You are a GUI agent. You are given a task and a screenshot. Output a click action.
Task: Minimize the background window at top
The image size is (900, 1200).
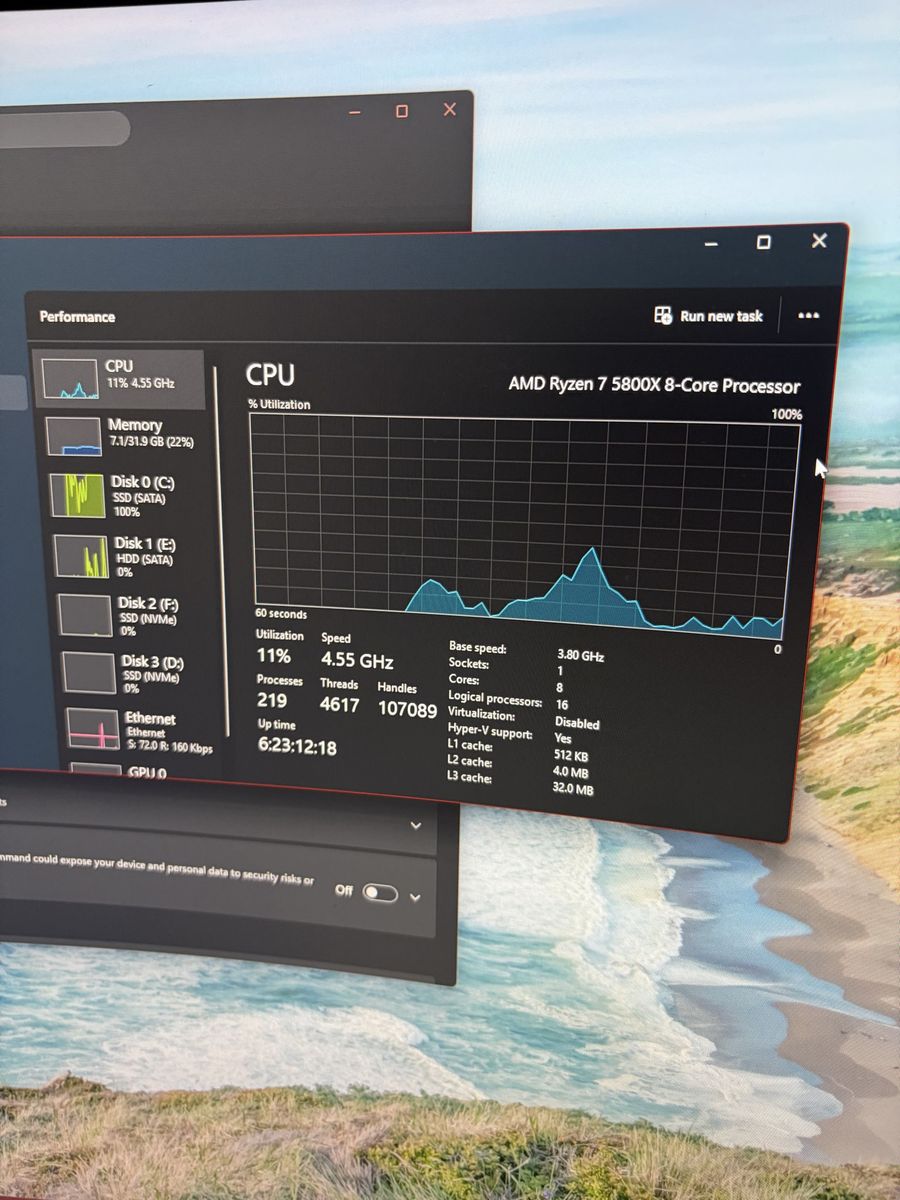(x=354, y=112)
